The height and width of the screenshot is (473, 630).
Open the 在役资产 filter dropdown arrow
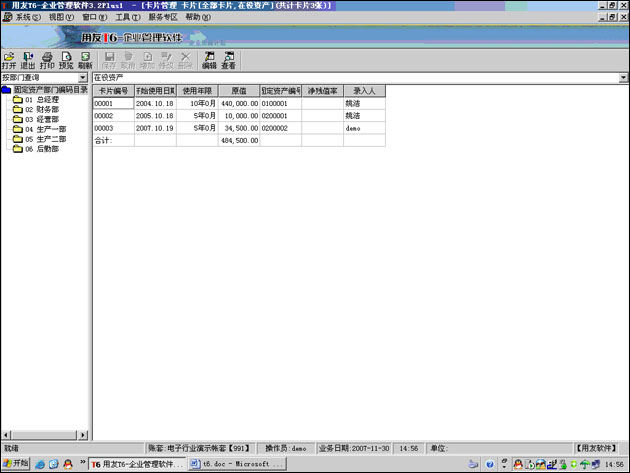pyautogui.click(x=623, y=78)
